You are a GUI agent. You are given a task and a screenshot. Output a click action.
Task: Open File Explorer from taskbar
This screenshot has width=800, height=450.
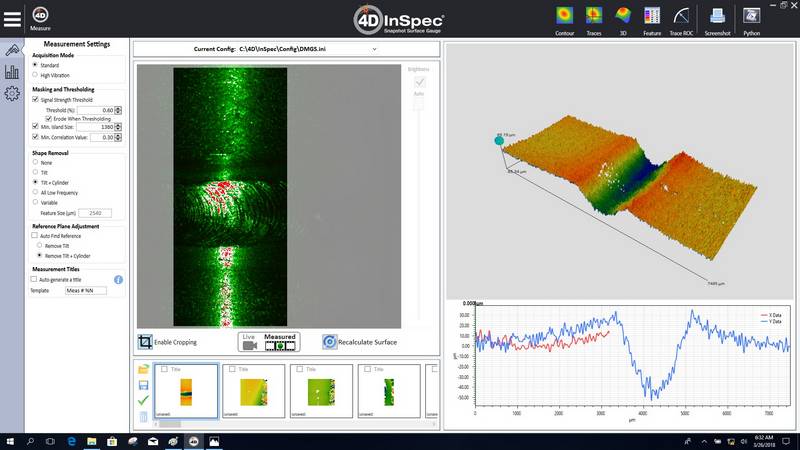click(x=92, y=442)
